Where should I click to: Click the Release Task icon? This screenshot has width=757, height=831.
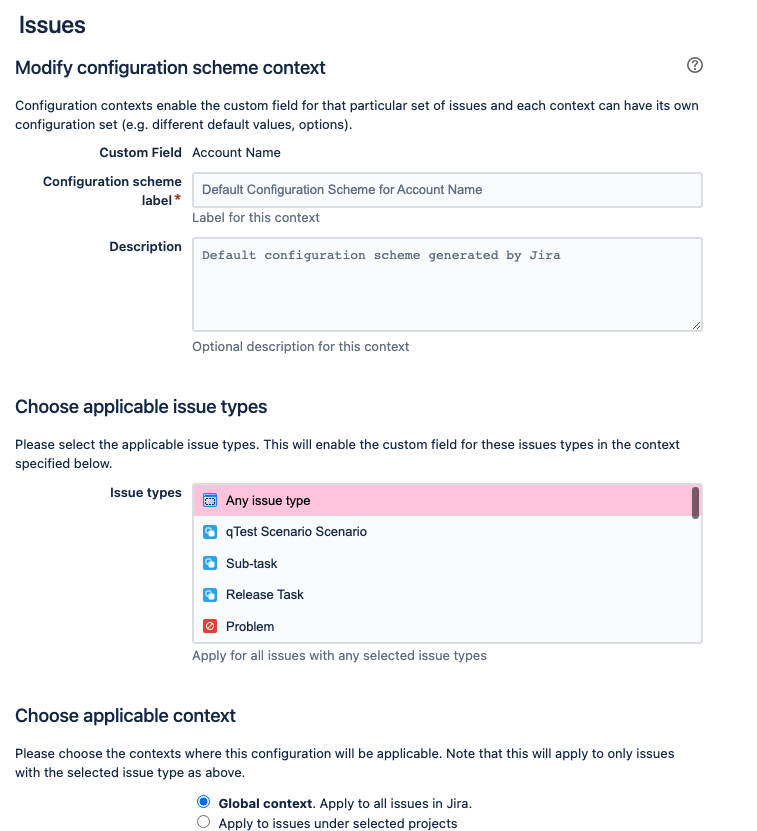210,595
